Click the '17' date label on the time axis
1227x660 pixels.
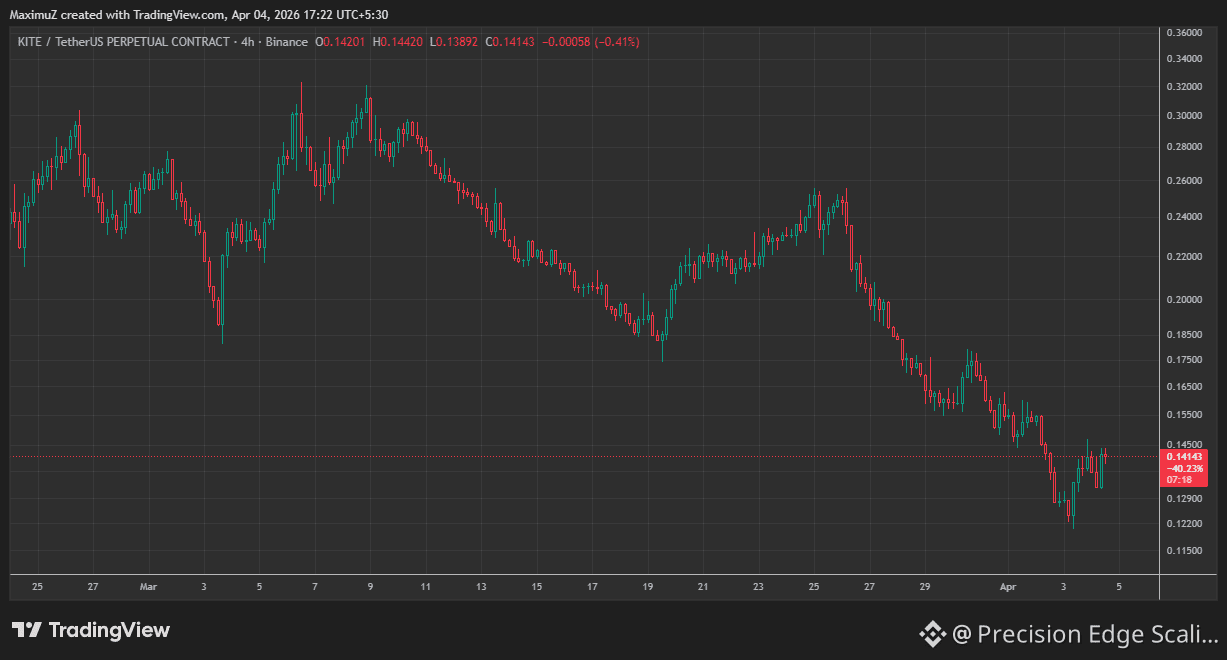(x=592, y=587)
